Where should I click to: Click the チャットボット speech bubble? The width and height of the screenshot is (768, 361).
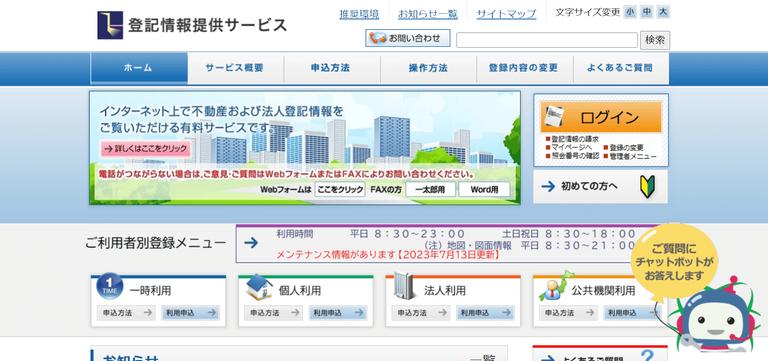coord(675,262)
